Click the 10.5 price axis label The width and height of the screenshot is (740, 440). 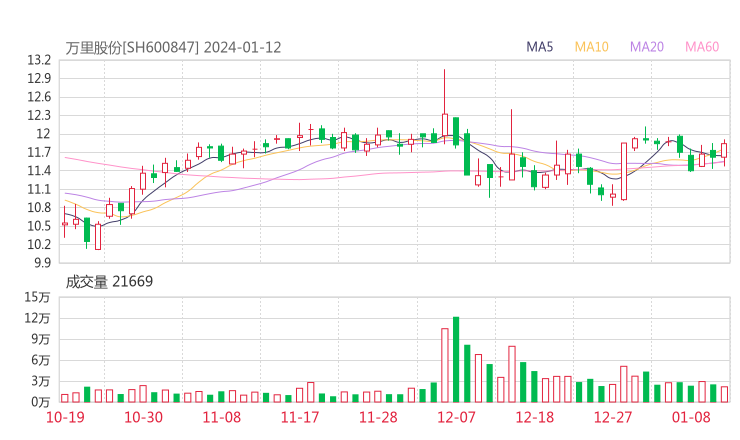click(x=39, y=226)
